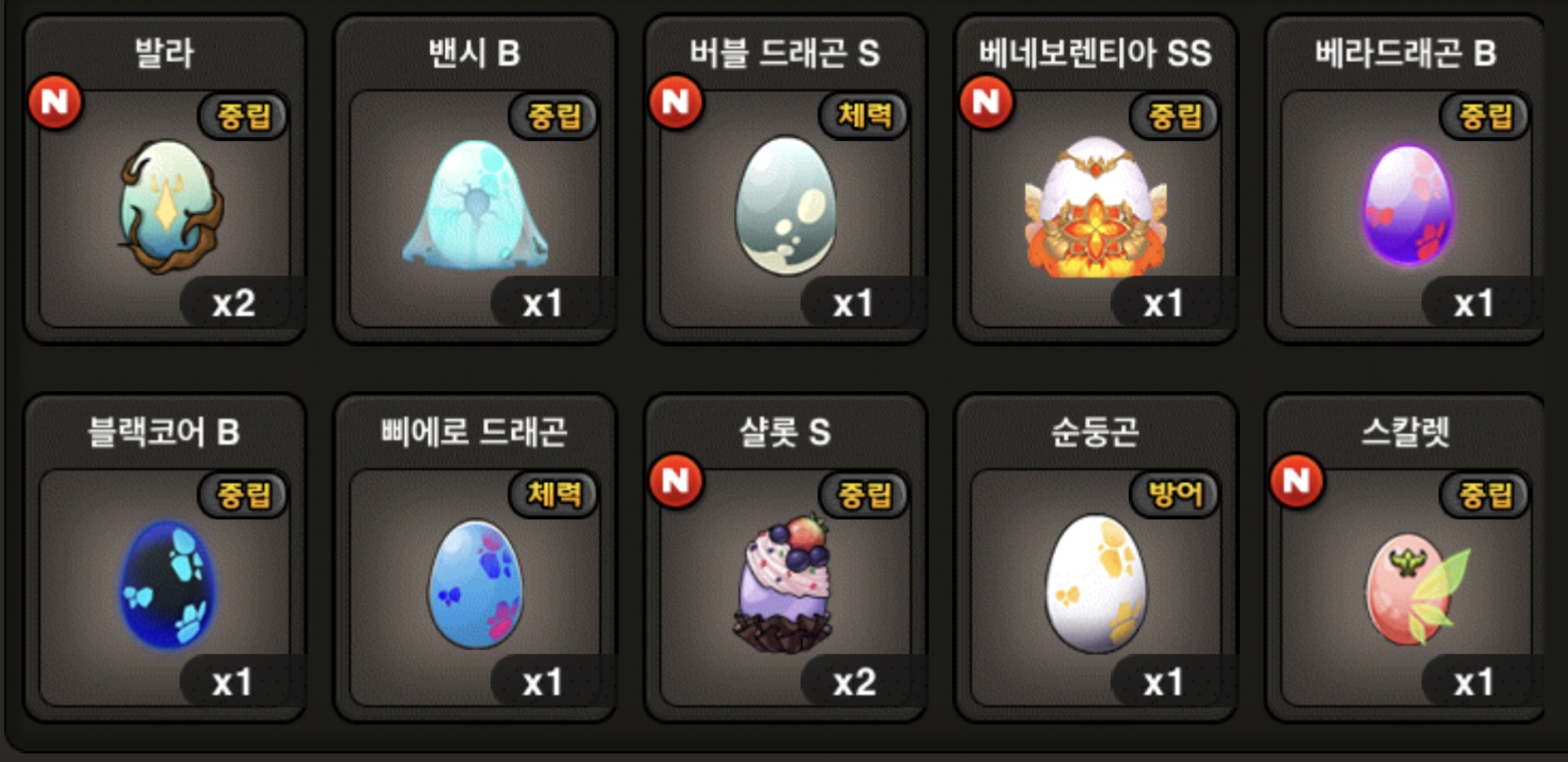This screenshot has height=762, width=1568.
Task: Click the 블랙코어 B title label
Action: pyautogui.click(x=164, y=431)
